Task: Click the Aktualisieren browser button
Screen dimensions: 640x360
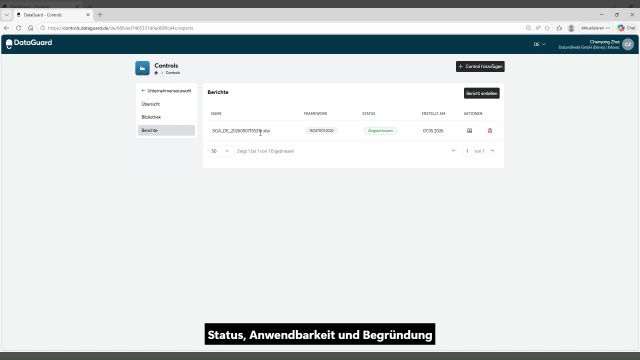Action: click(596, 28)
